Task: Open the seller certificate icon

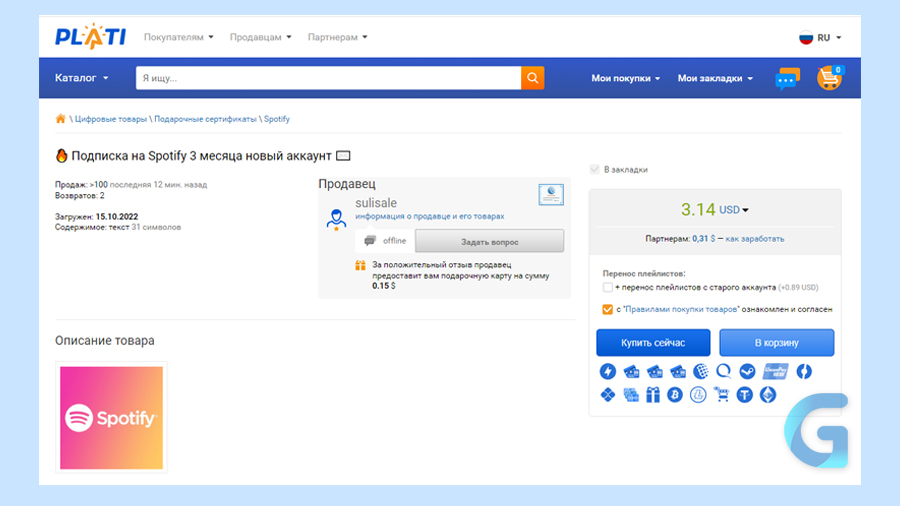Action: tap(551, 195)
